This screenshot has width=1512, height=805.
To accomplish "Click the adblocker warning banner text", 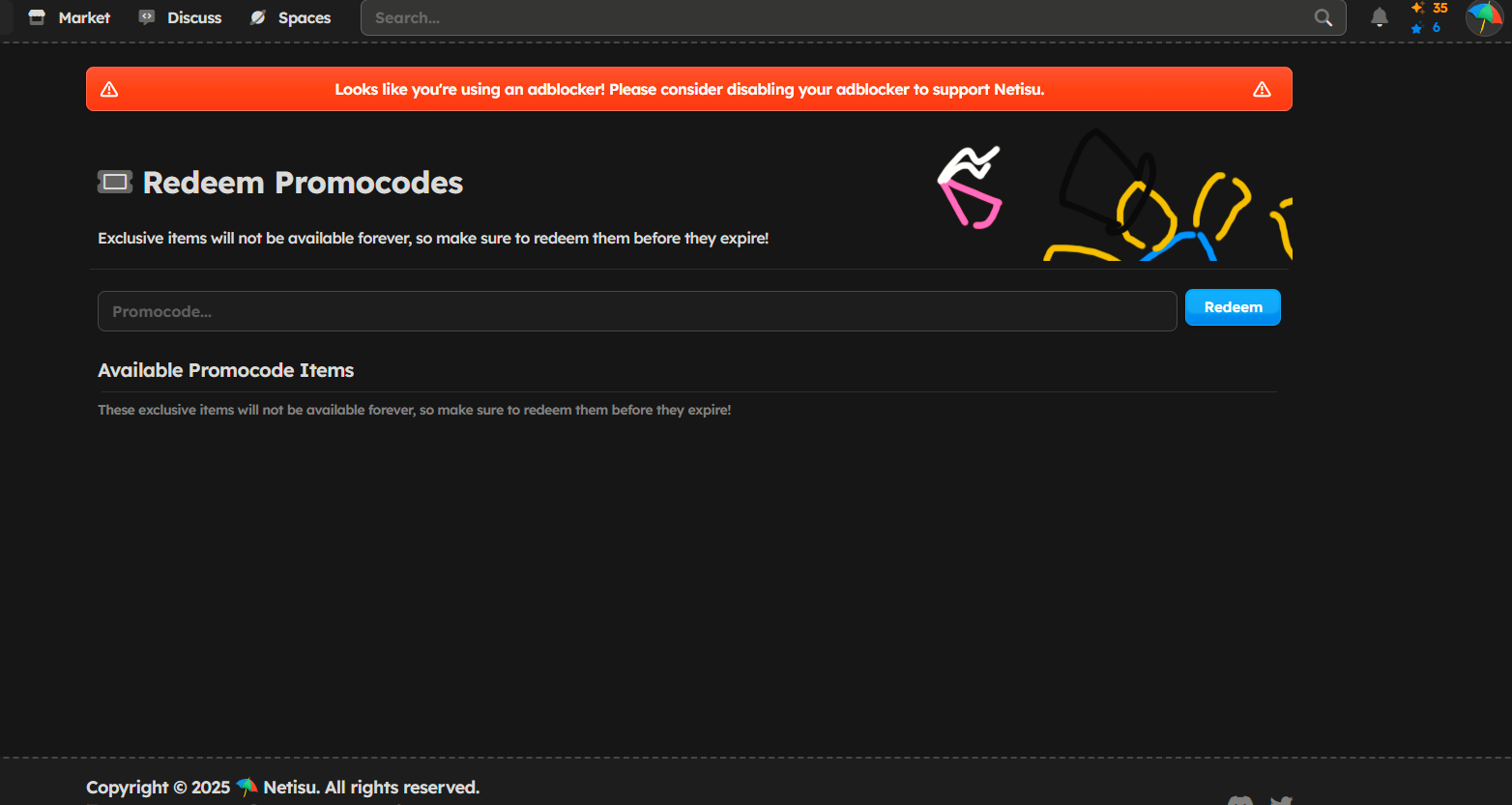I will pyautogui.click(x=689, y=89).
